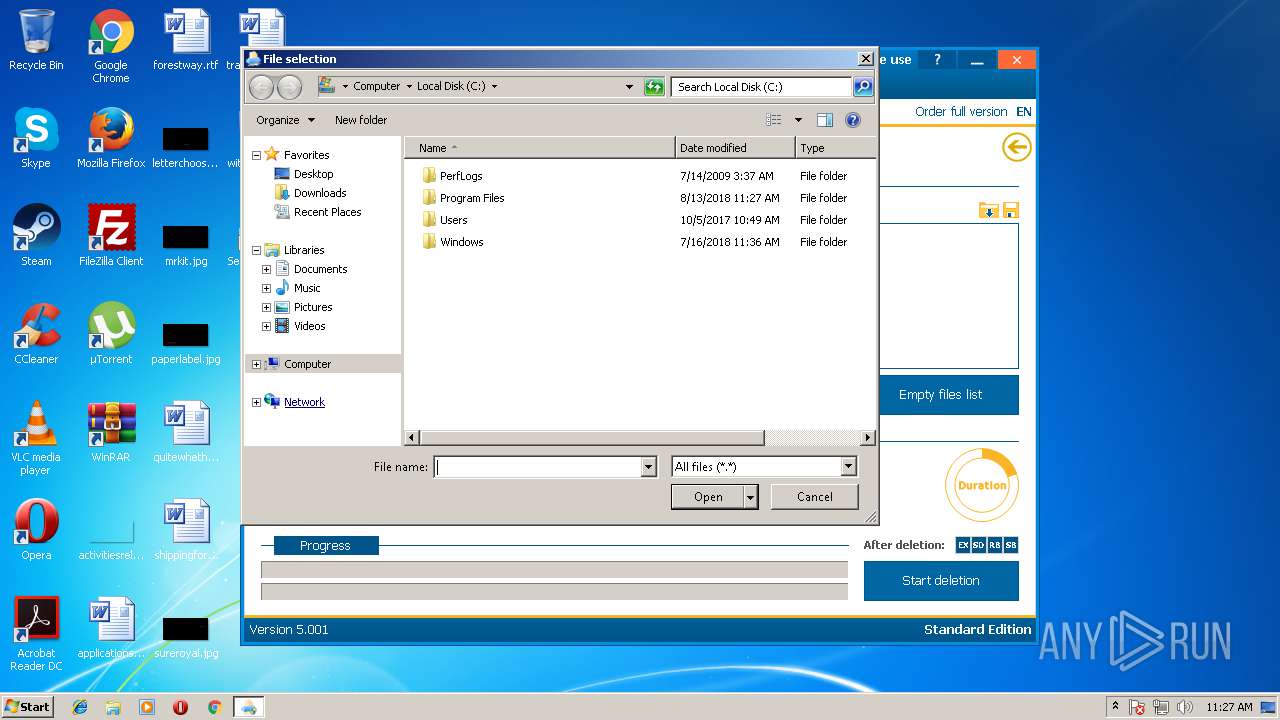The image size is (1280, 720).
Task: Open the File name history dropdown
Action: tap(648, 467)
